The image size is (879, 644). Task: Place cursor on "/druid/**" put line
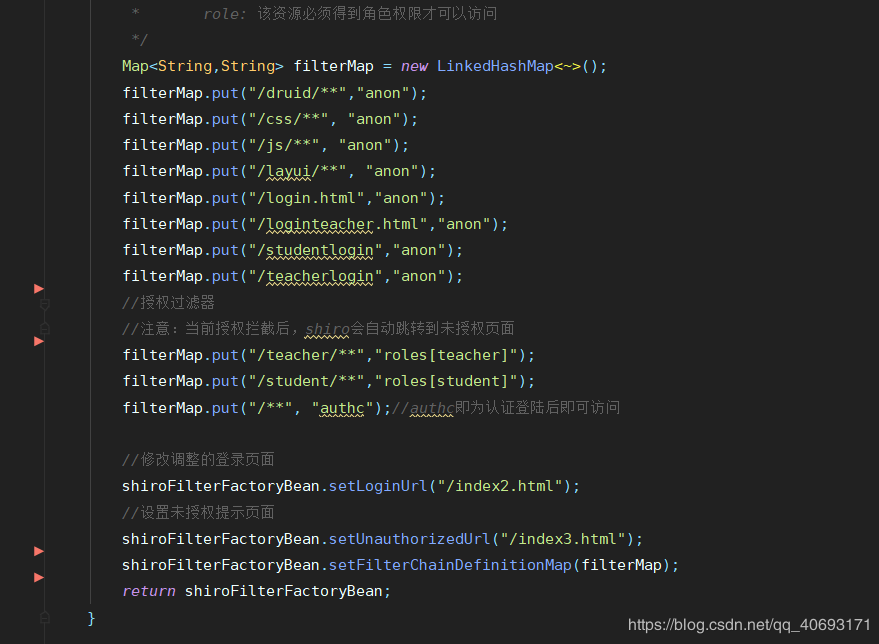pos(274,93)
